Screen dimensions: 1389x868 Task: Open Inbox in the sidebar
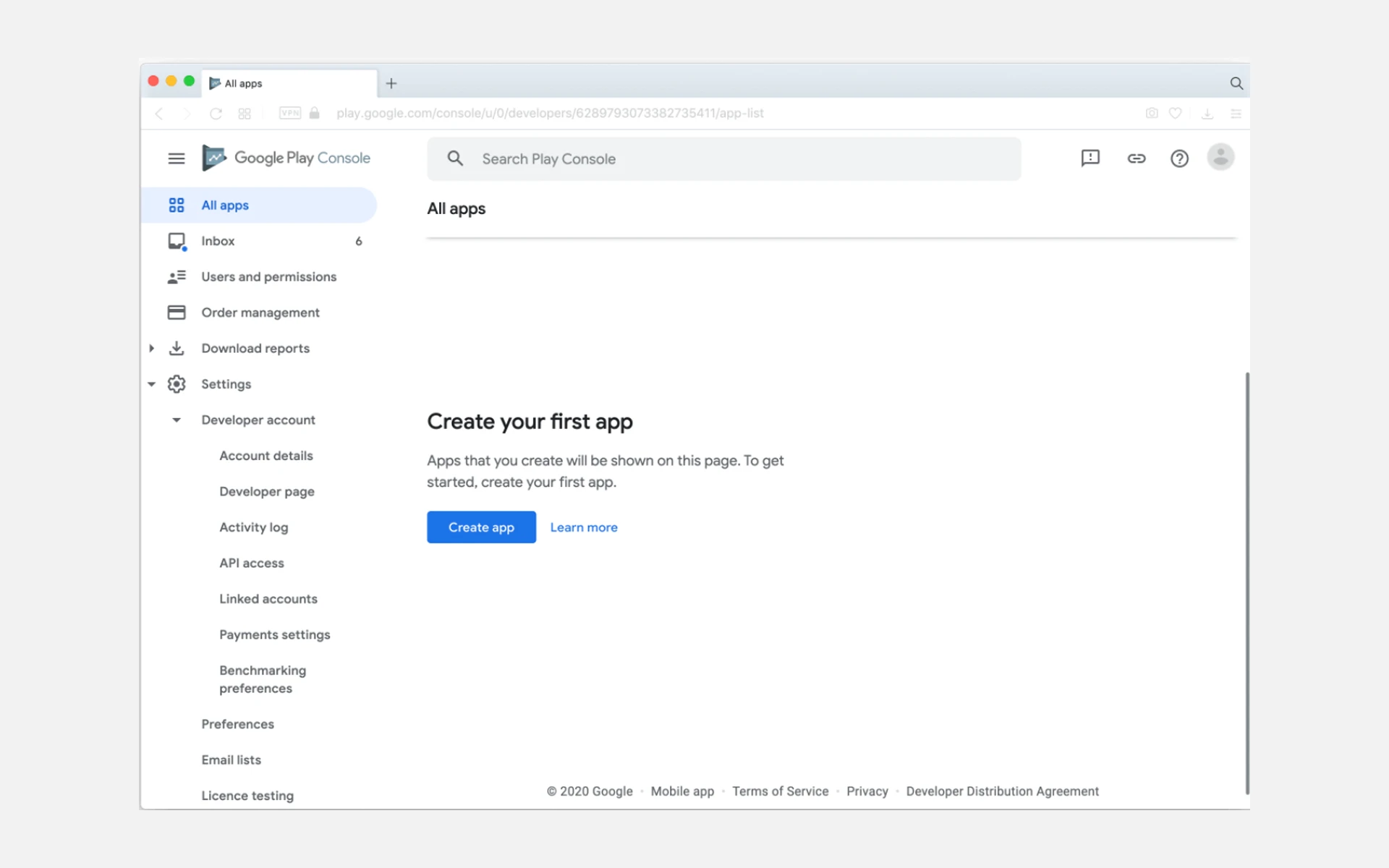[x=218, y=242]
